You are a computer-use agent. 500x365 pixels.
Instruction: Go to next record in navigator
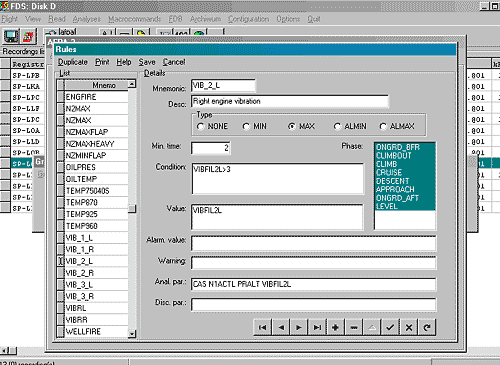pos(299,327)
